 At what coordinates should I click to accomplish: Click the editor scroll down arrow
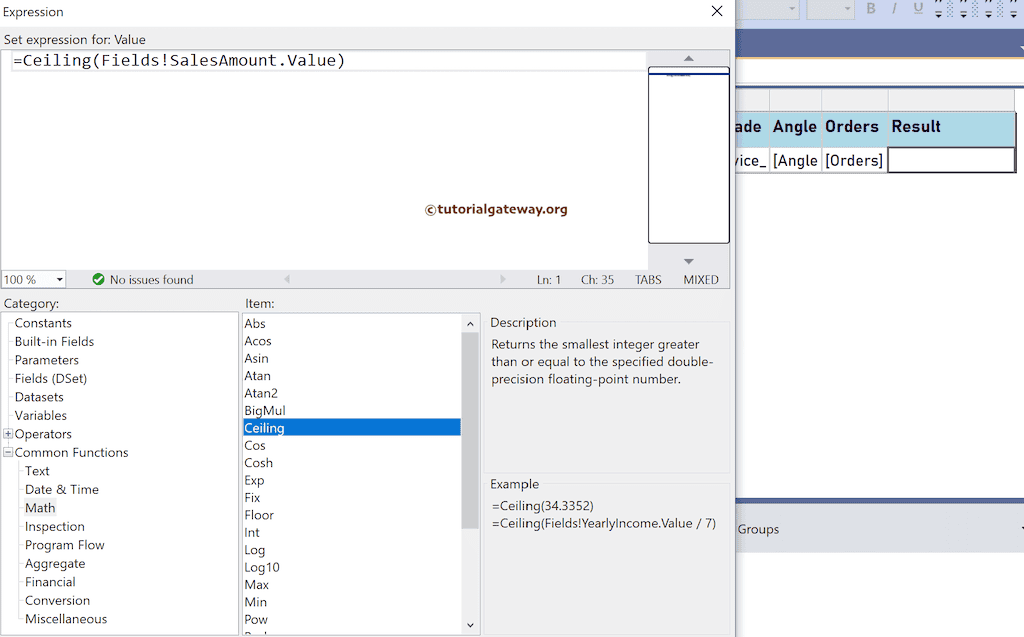pos(688,261)
